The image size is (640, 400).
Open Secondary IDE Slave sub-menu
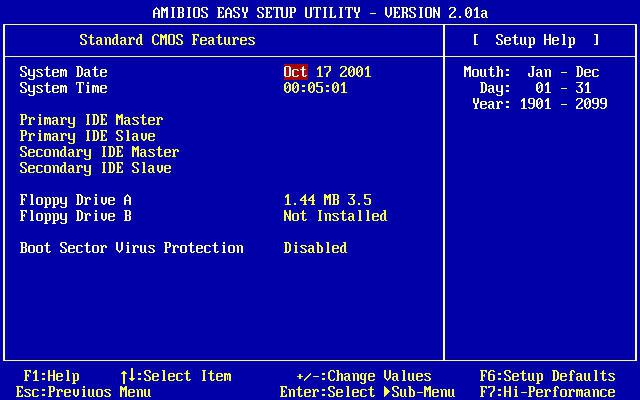point(96,168)
